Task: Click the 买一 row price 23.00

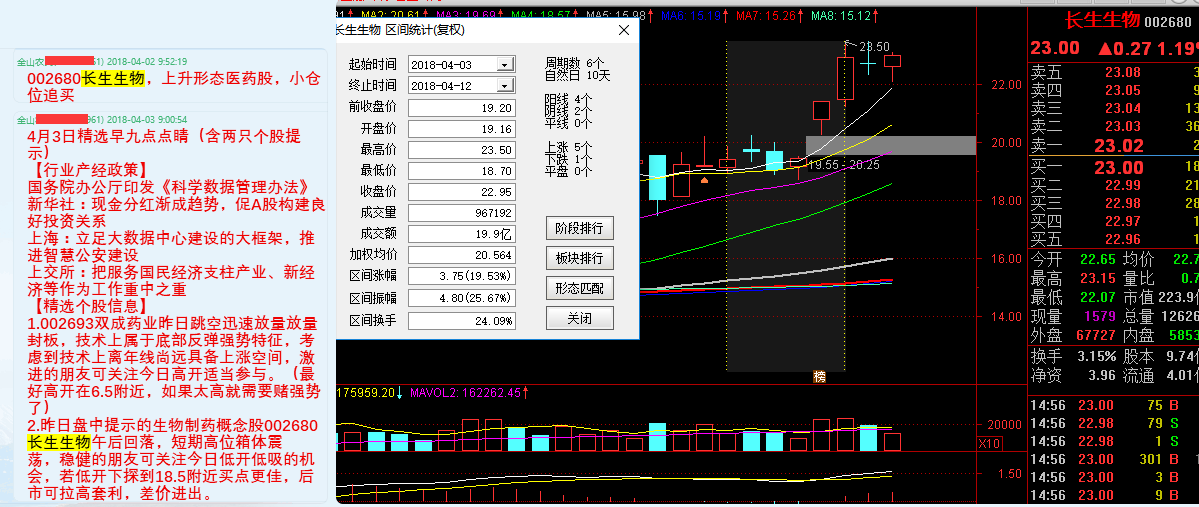Action: 1119,167
